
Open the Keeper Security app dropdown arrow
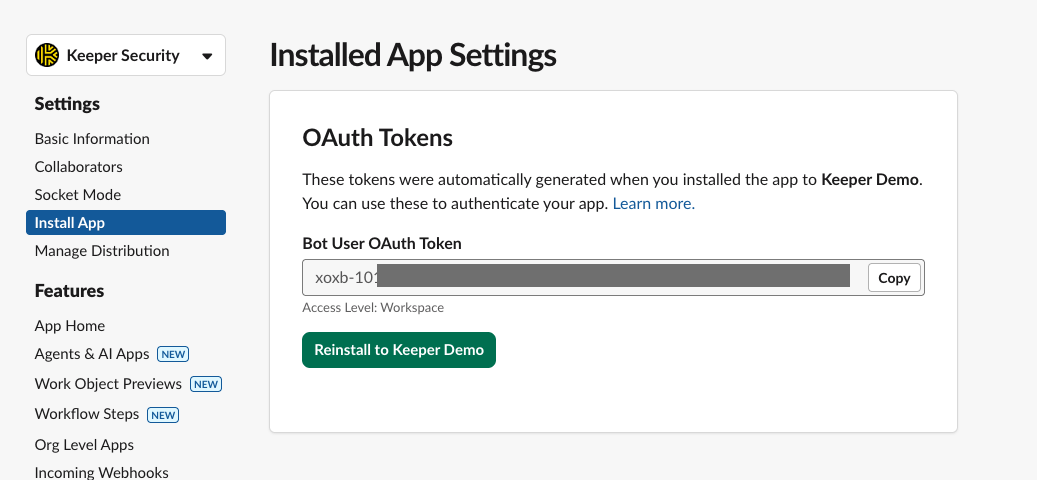[207, 56]
